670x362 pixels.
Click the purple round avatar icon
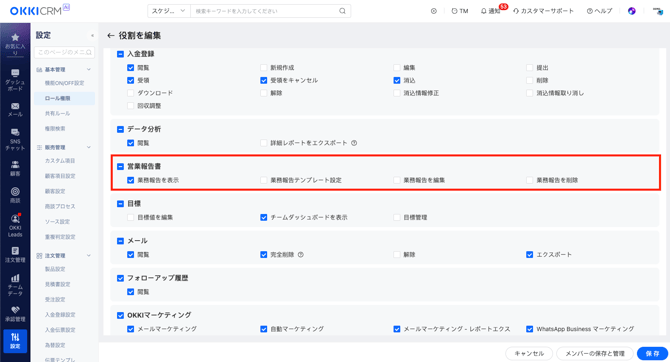tap(632, 11)
